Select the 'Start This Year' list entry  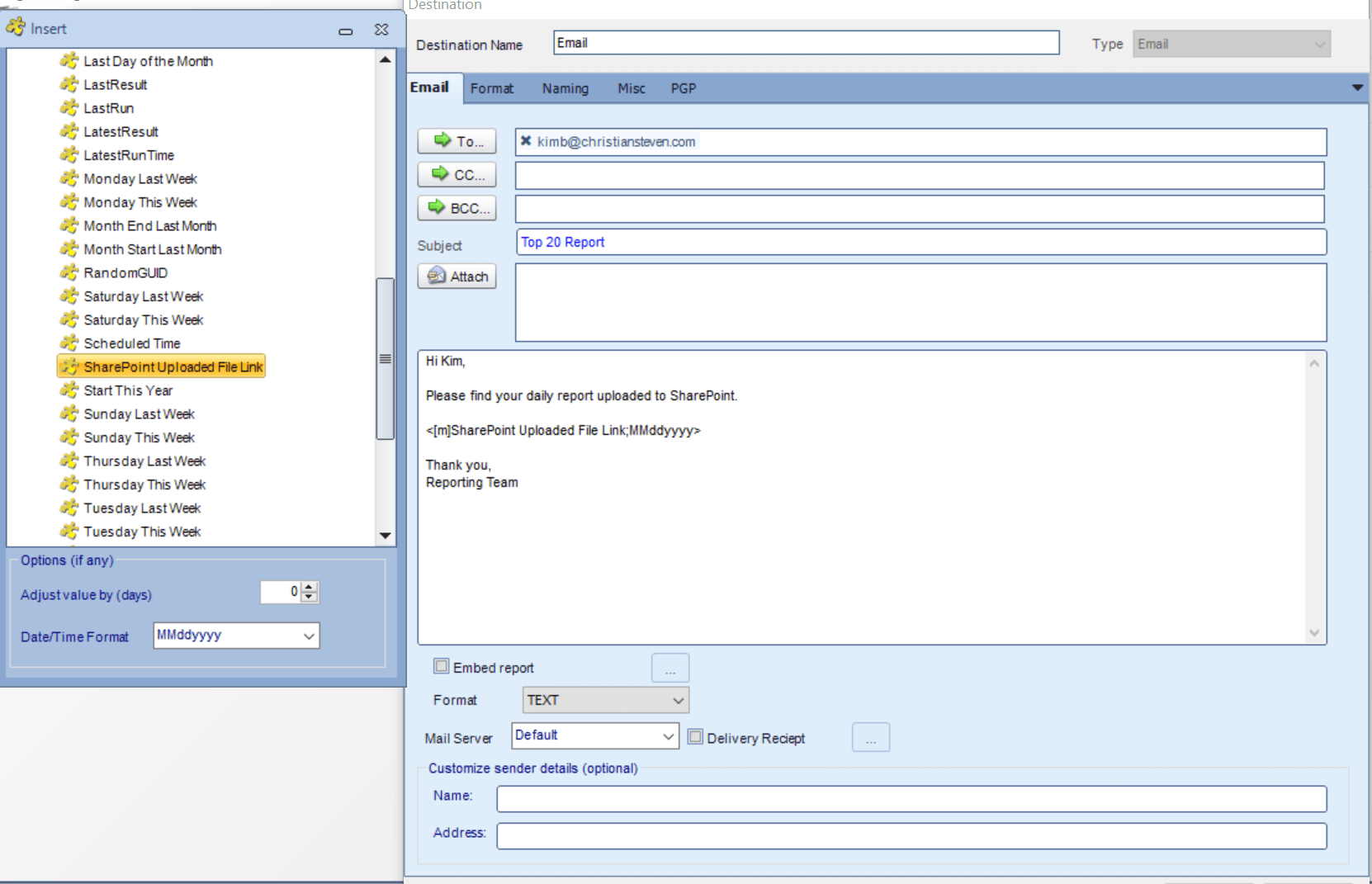128,390
